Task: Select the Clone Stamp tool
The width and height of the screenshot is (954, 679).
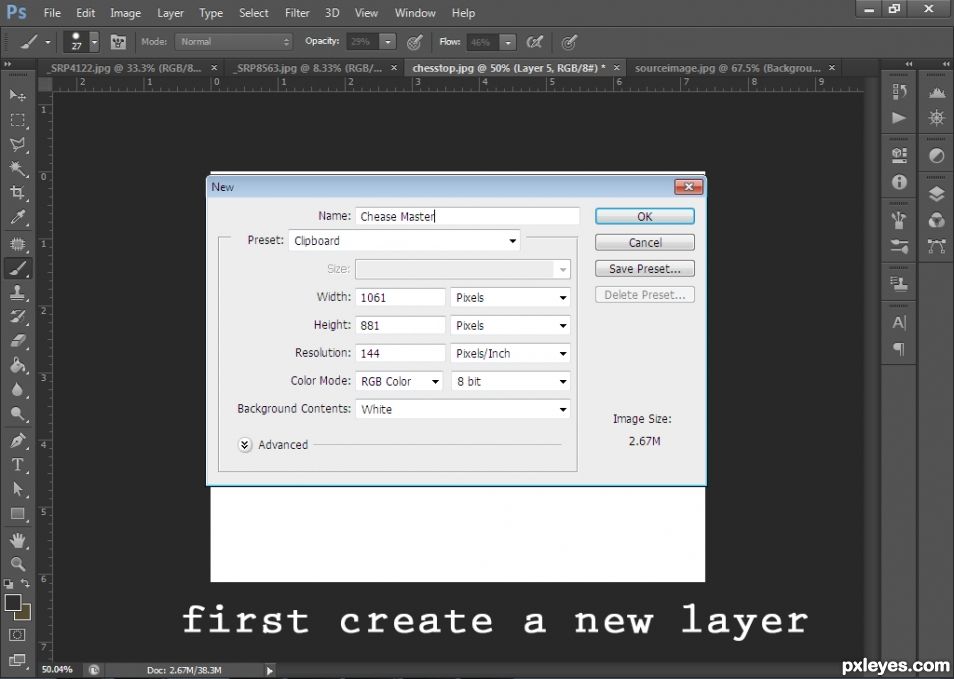Action: [18, 293]
